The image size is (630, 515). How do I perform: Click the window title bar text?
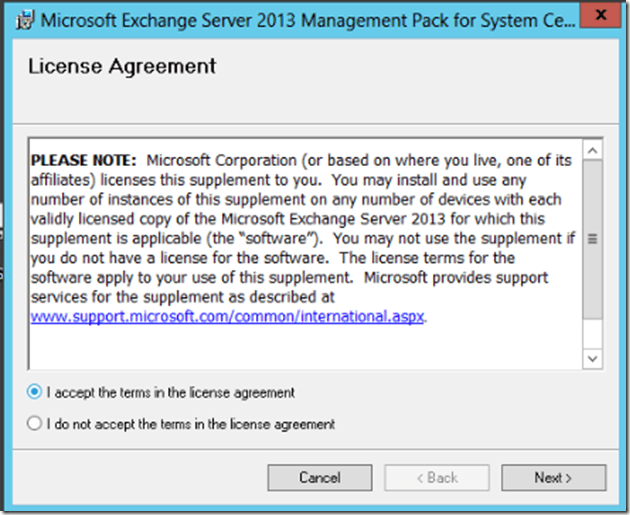pyautogui.click(x=300, y=20)
